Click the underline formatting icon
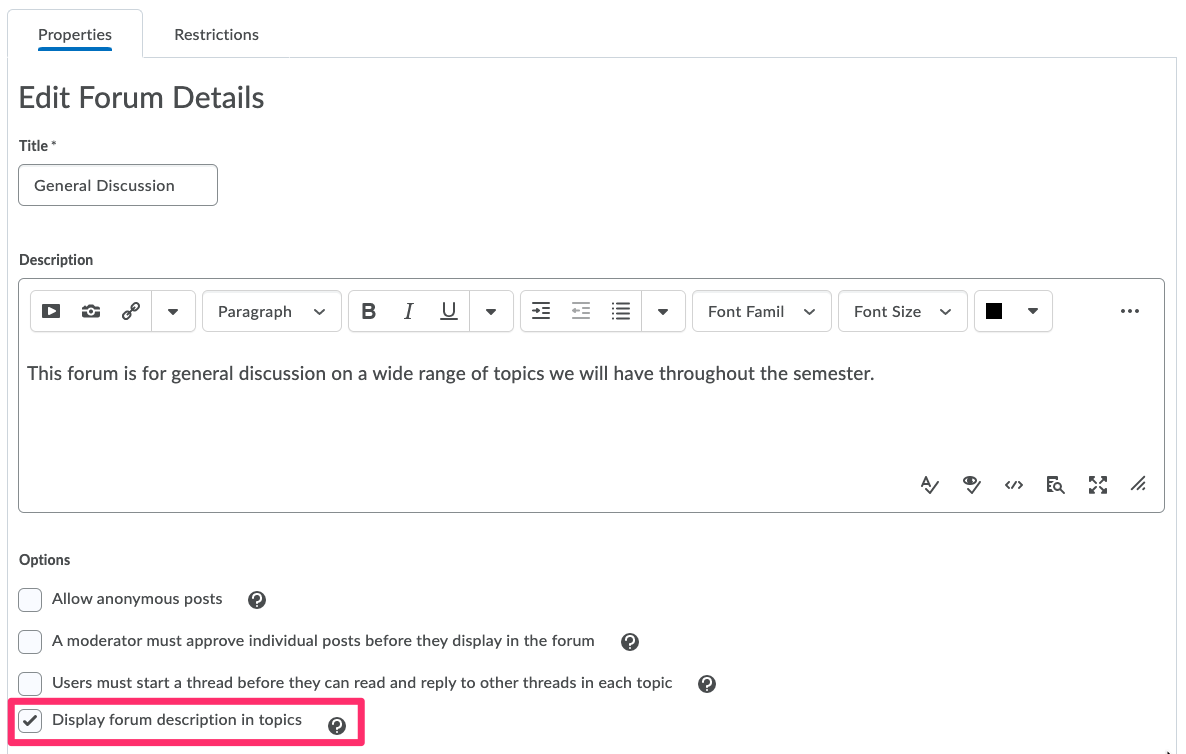Image resolution: width=1186 pixels, height=754 pixels. (x=449, y=311)
